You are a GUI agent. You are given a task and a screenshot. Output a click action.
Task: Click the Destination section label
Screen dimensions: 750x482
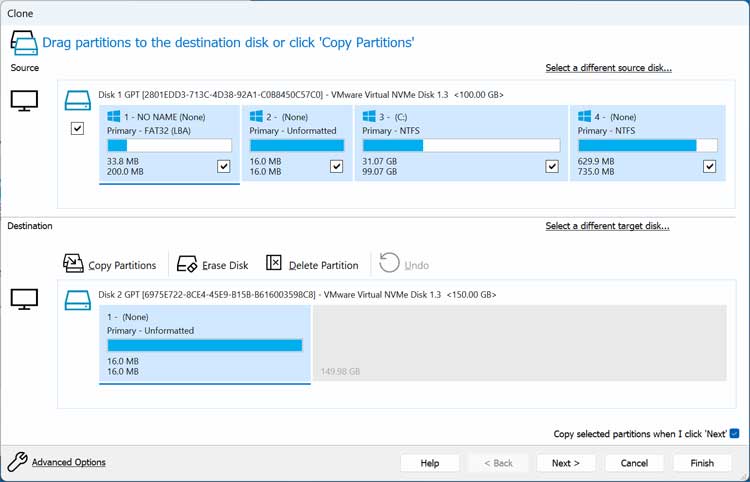[30, 226]
